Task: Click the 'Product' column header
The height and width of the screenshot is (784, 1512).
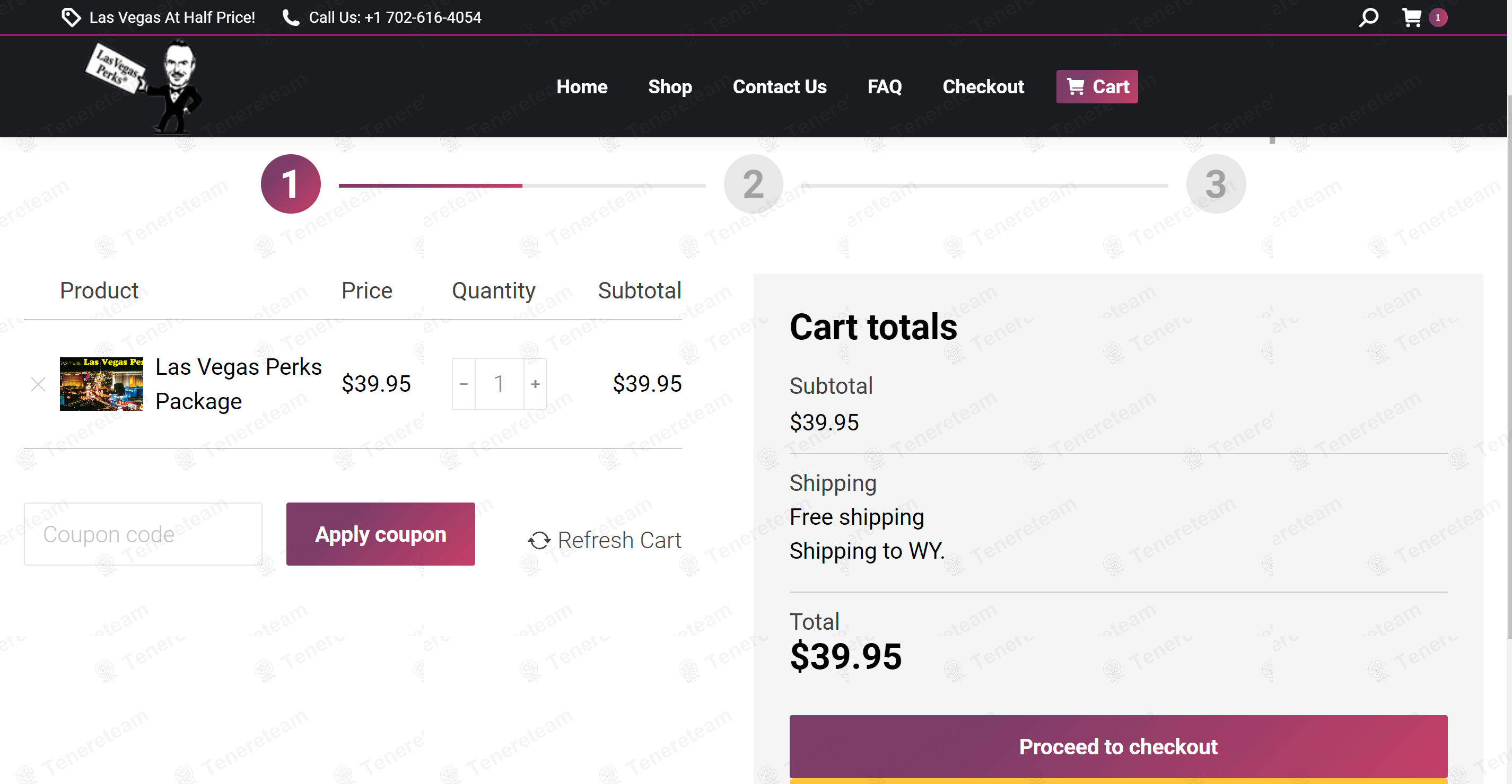Action: 99,290
